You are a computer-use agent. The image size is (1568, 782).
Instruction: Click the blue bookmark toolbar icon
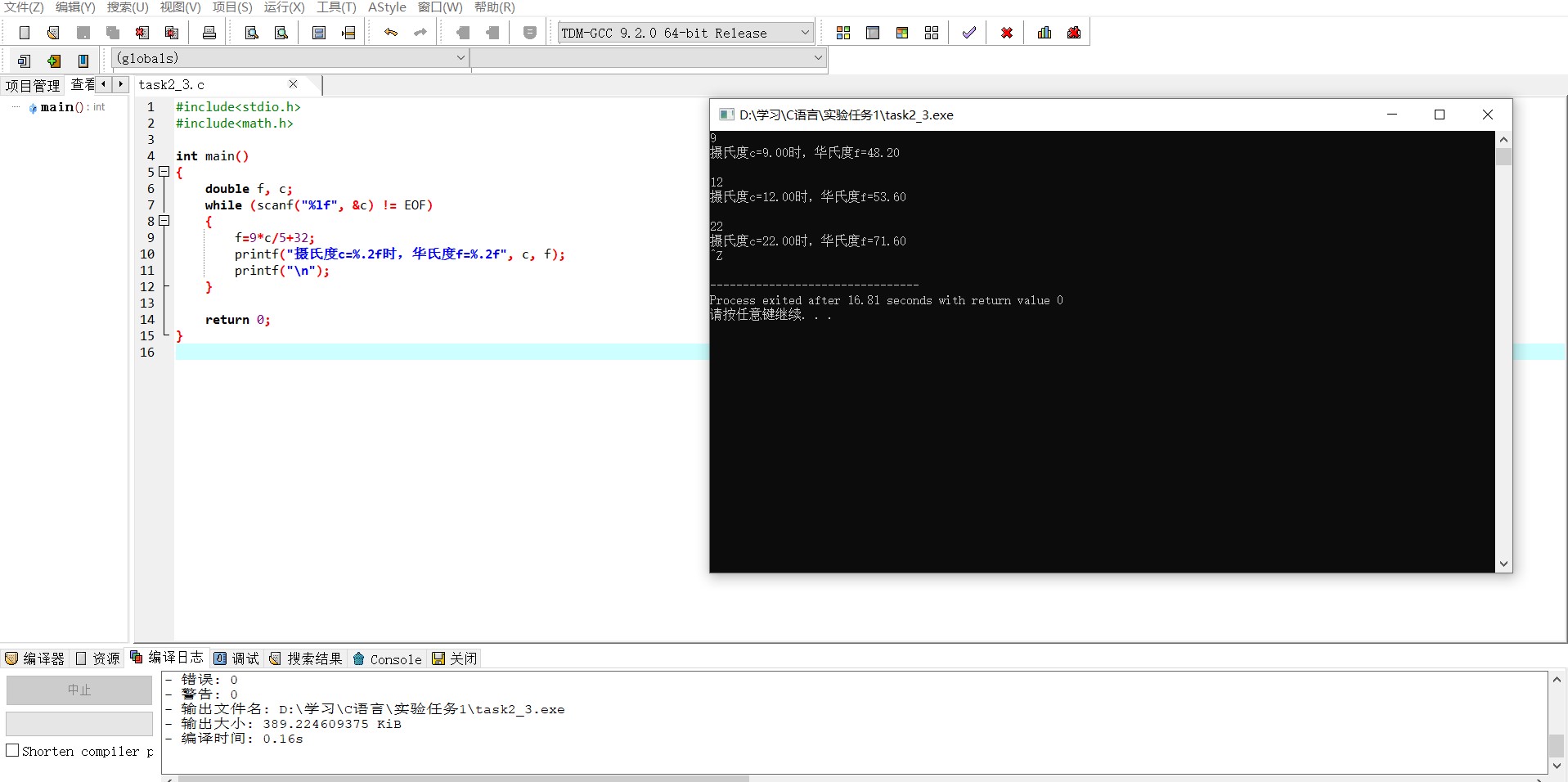[x=83, y=61]
